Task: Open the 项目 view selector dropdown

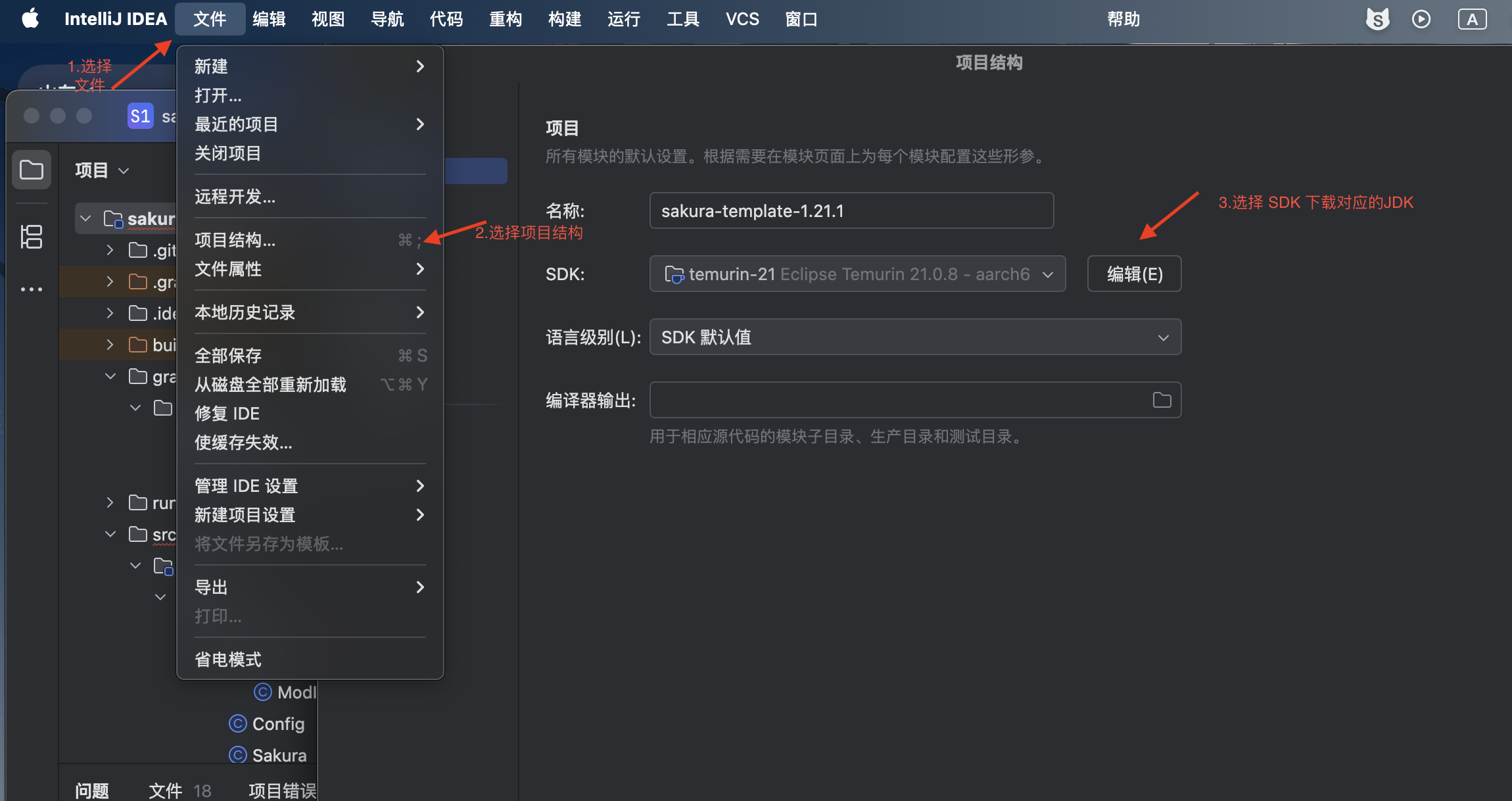Action: click(x=102, y=170)
